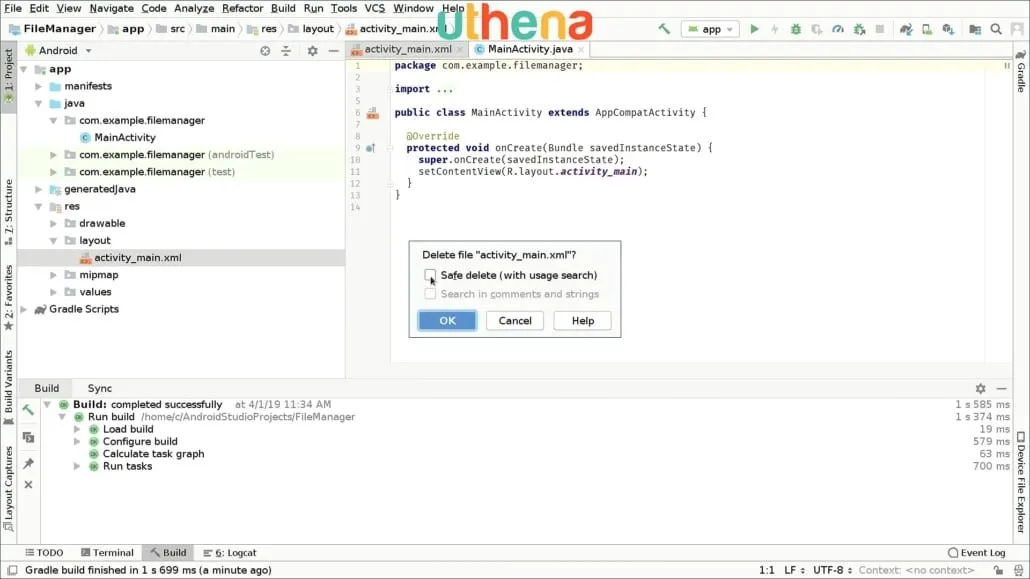
Task: Hide the Build panel with minus icon
Action: (x=1001, y=388)
